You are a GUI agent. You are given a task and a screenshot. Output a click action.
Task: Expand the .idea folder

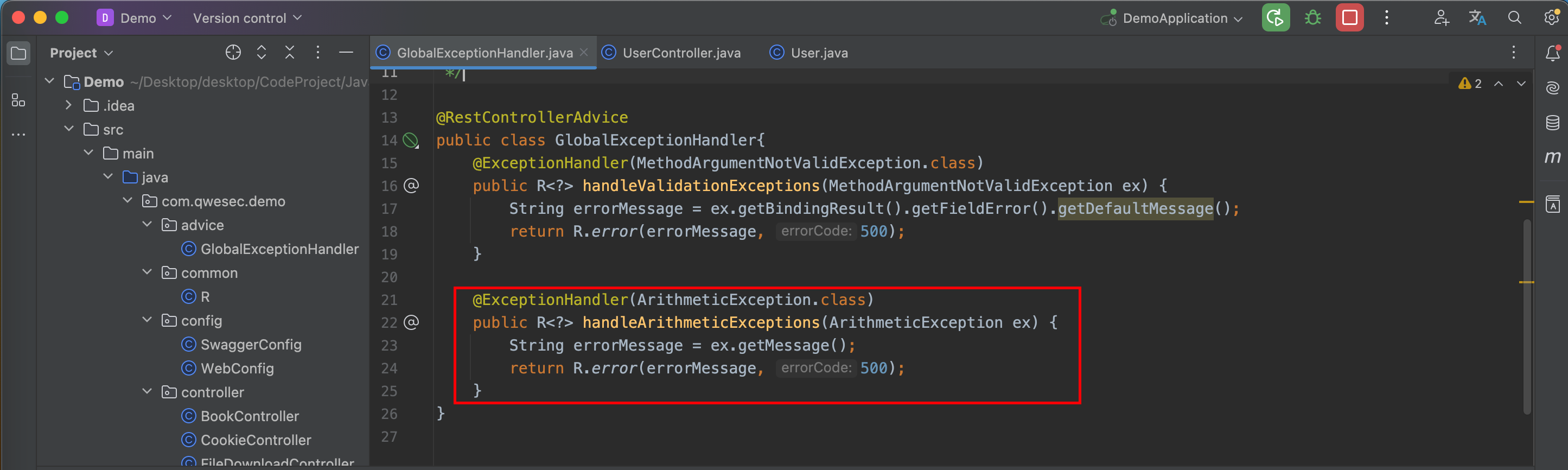point(69,105)
